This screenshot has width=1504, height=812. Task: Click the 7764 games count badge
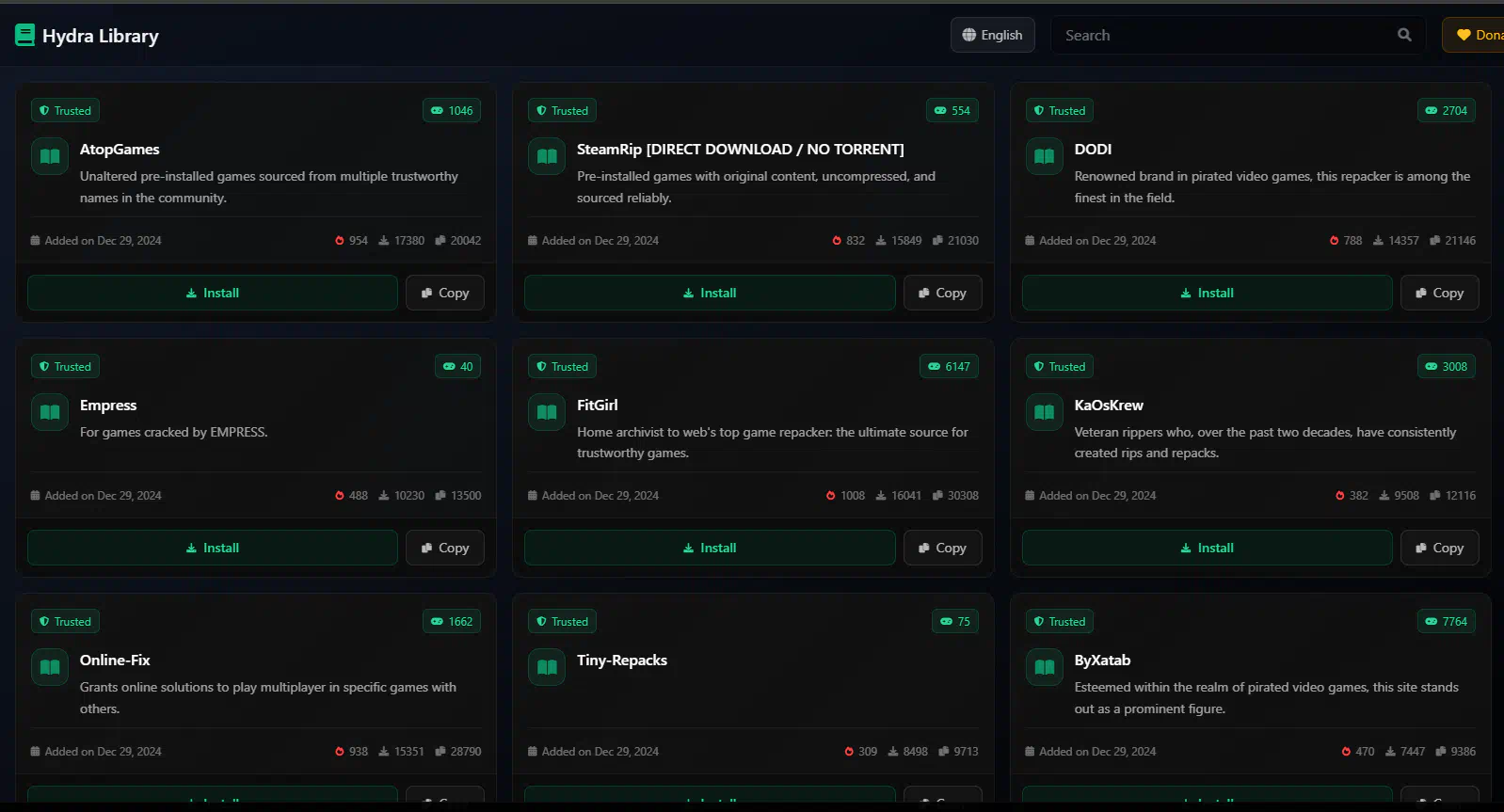pos(1447,621)
